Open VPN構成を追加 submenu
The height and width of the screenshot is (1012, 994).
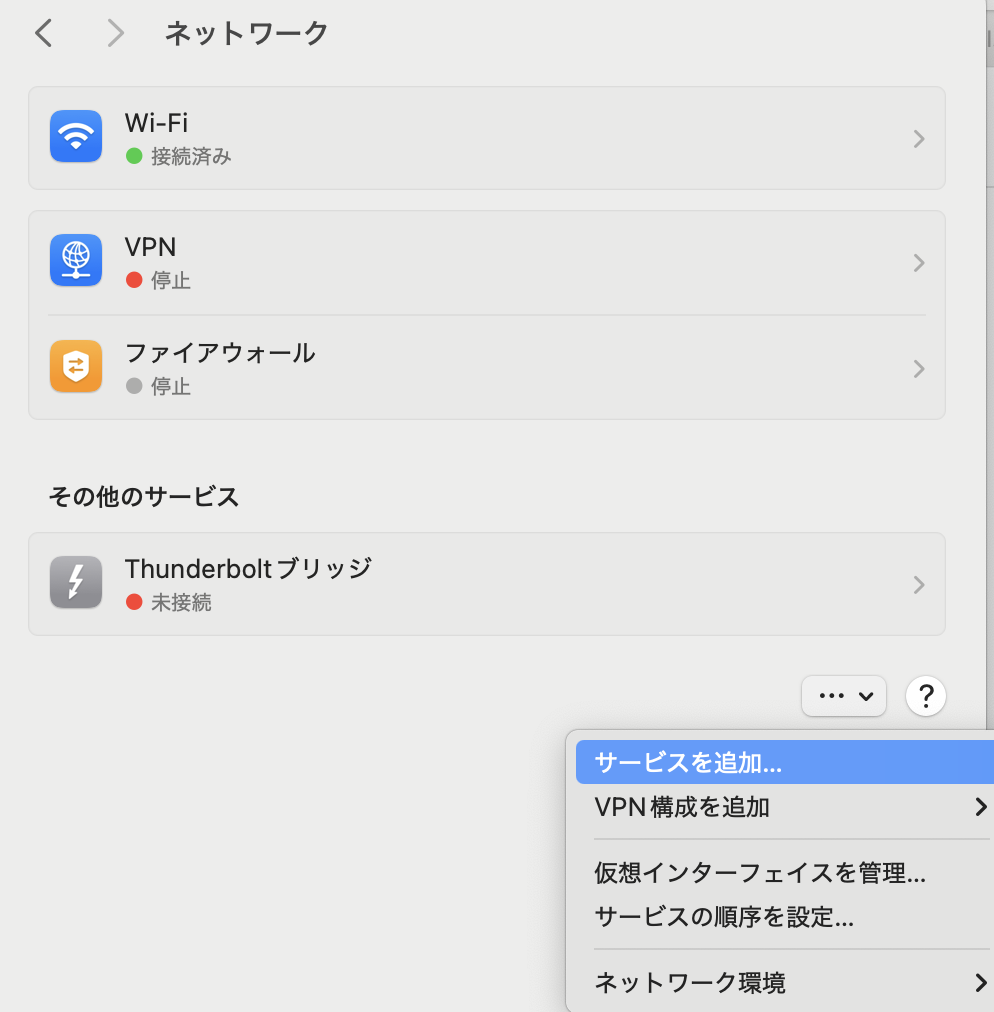[785, 807]
